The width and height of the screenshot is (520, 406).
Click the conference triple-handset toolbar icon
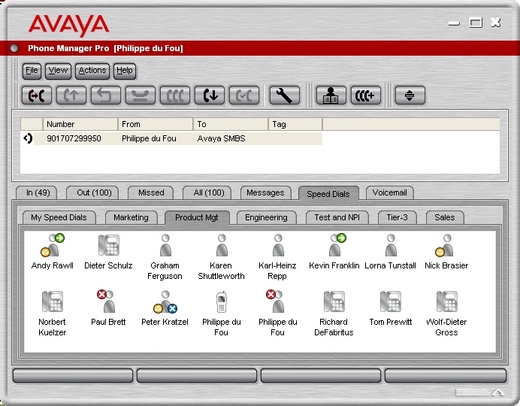coord(175,95)
